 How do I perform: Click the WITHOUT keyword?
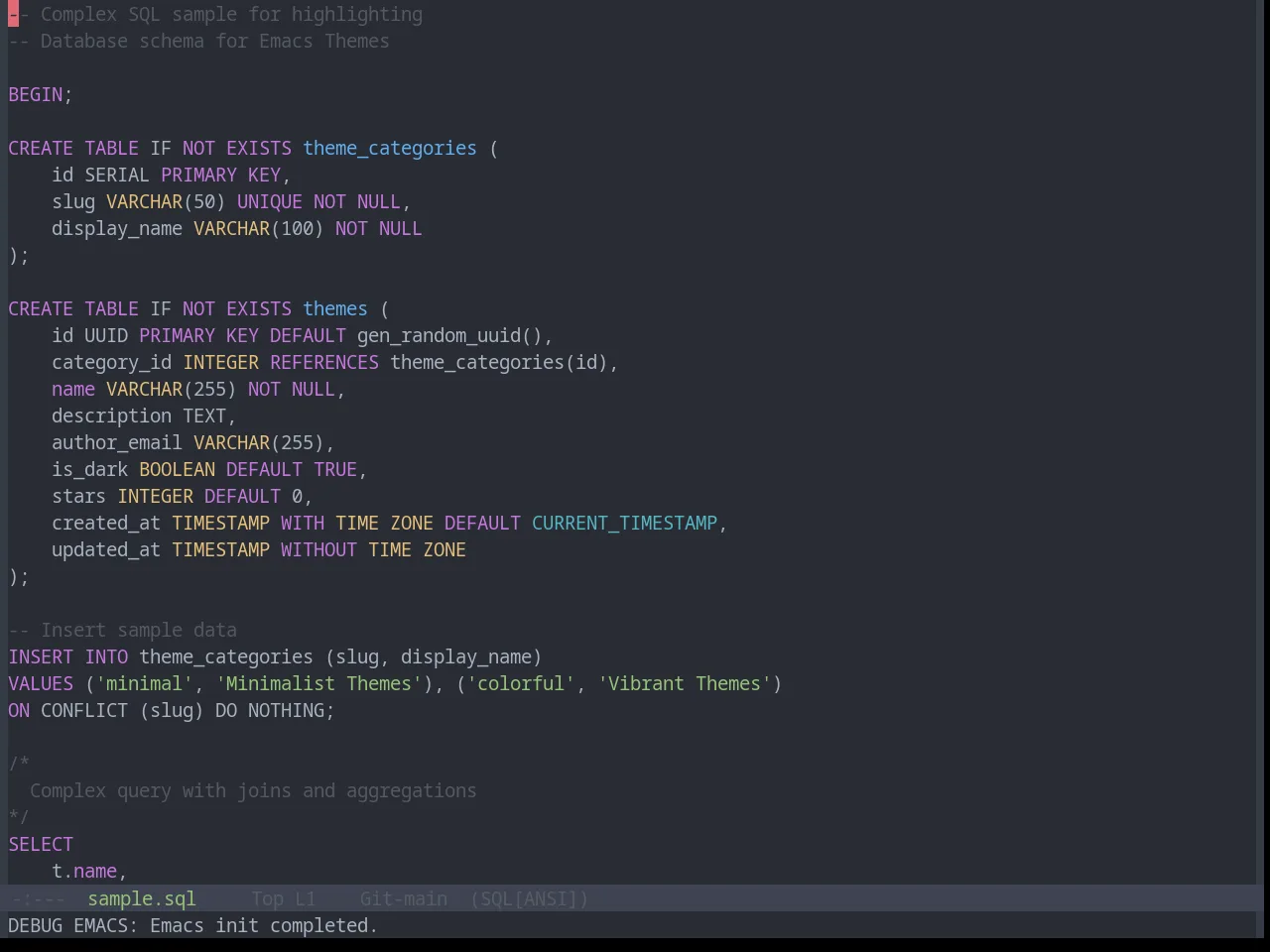pos(318,549)
